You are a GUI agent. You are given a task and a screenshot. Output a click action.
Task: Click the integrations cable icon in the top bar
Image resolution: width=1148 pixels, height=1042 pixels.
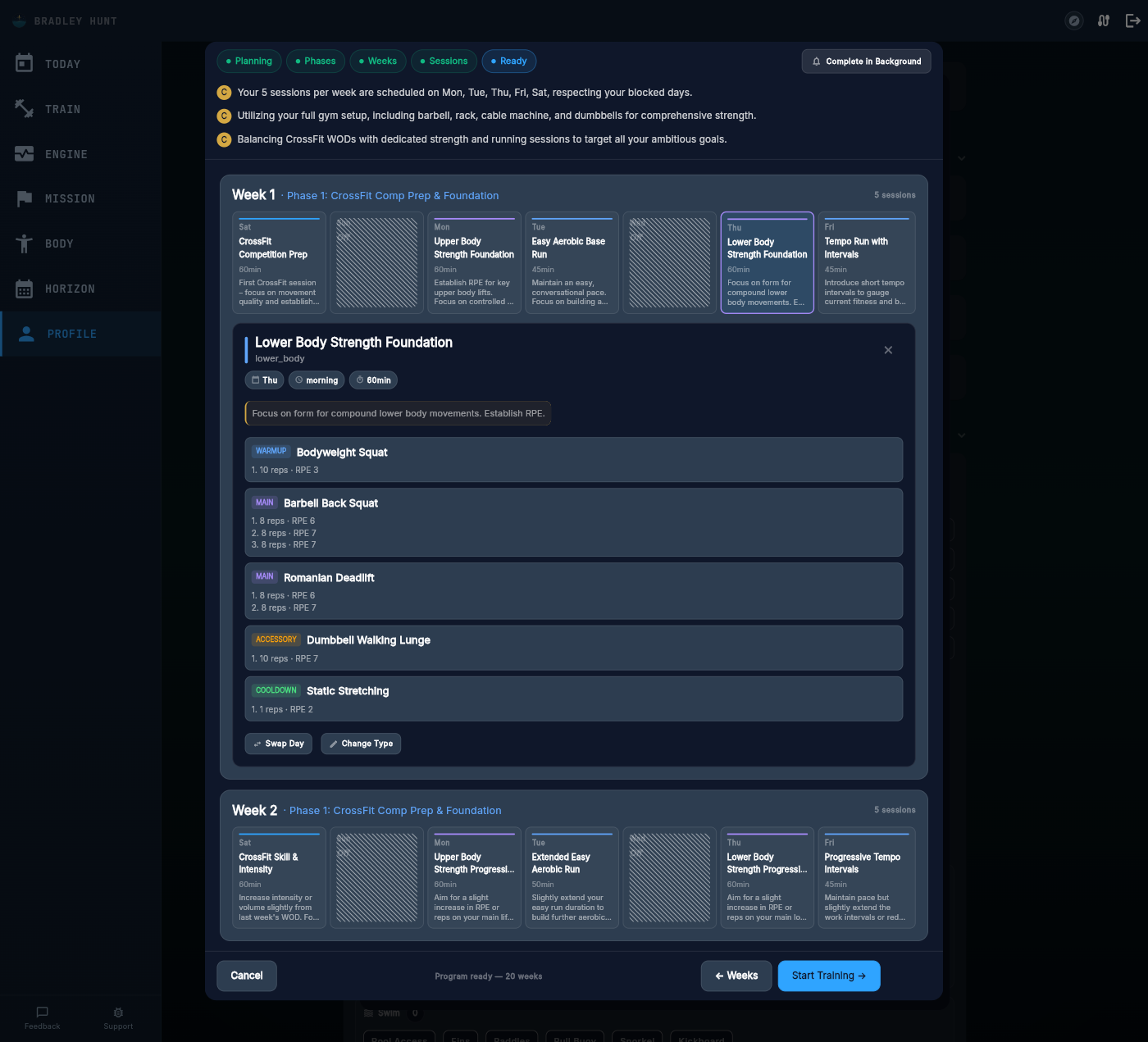click(1103, 20)
